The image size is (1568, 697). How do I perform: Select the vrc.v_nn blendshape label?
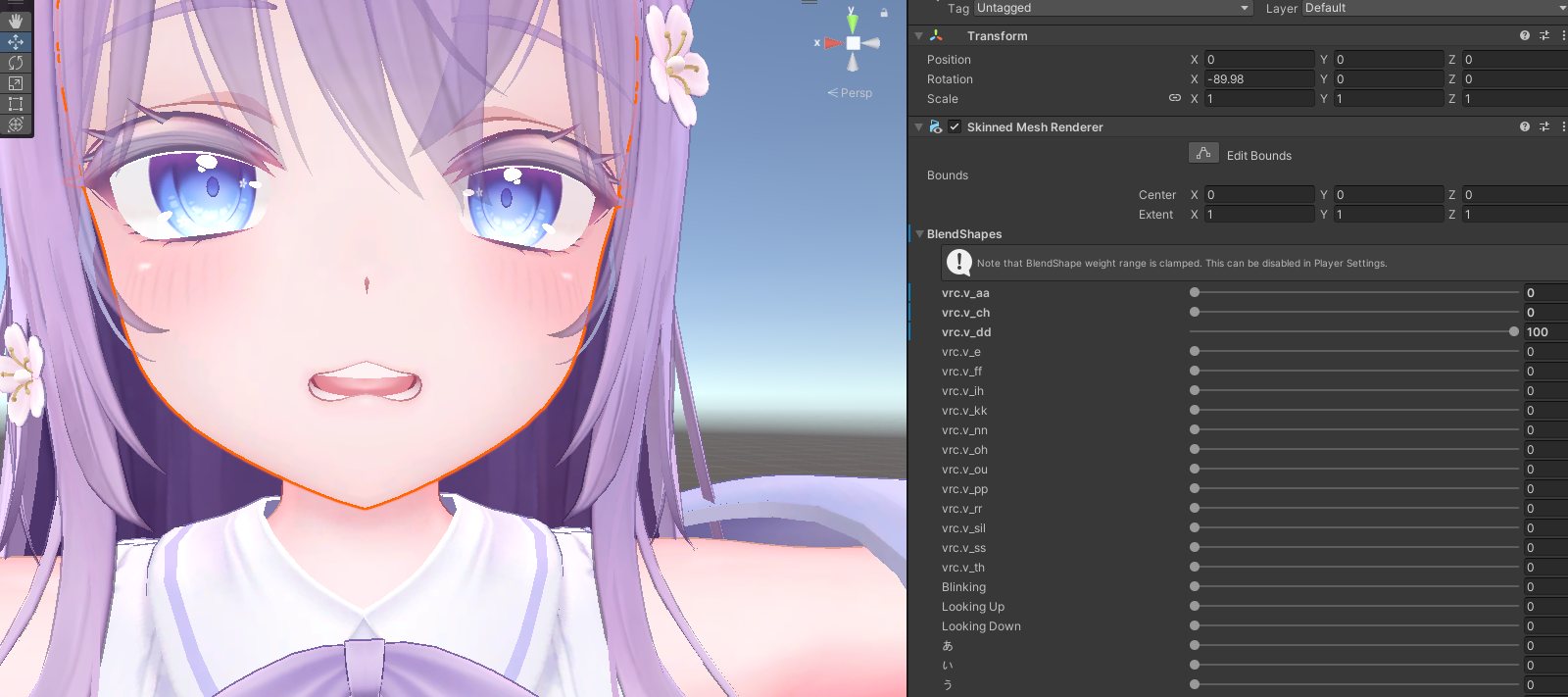point(964,430)
